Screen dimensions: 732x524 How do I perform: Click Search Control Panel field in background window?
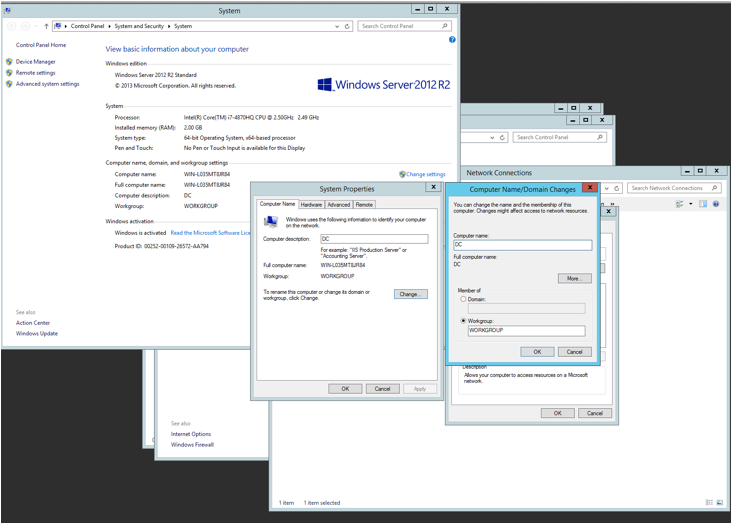[x=559, y=137]
